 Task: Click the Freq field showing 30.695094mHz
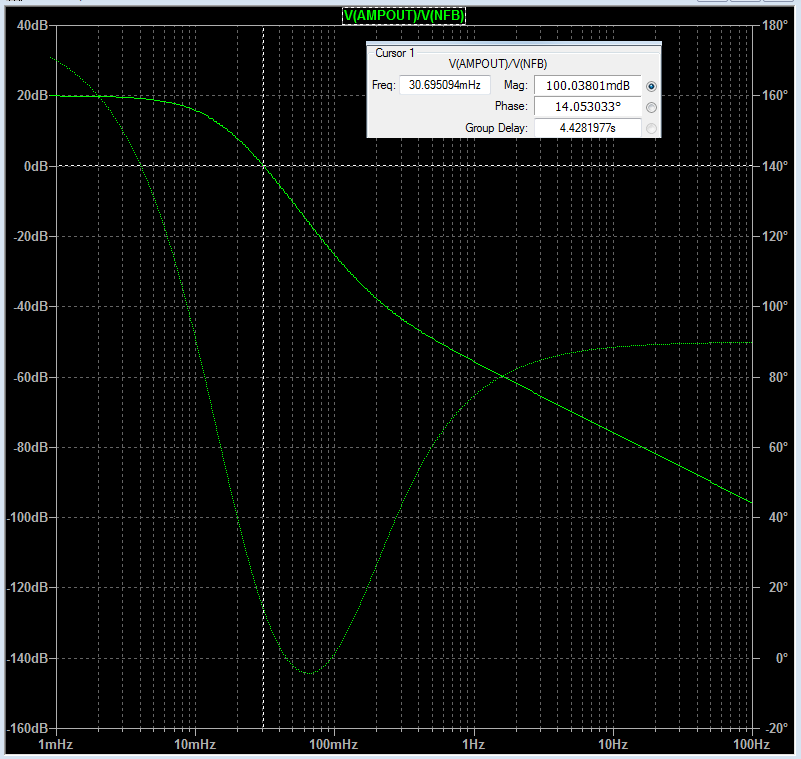click(x=444, y=85)
